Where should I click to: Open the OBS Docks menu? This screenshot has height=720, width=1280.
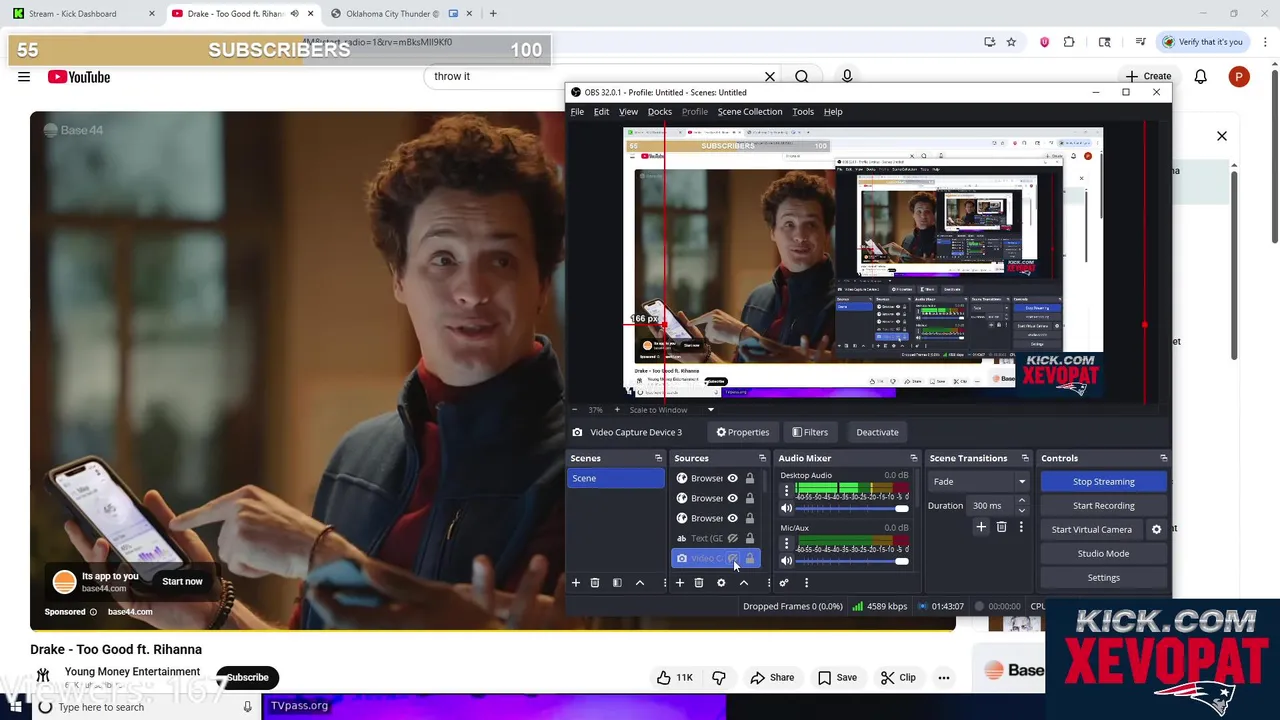coord(660,112)
